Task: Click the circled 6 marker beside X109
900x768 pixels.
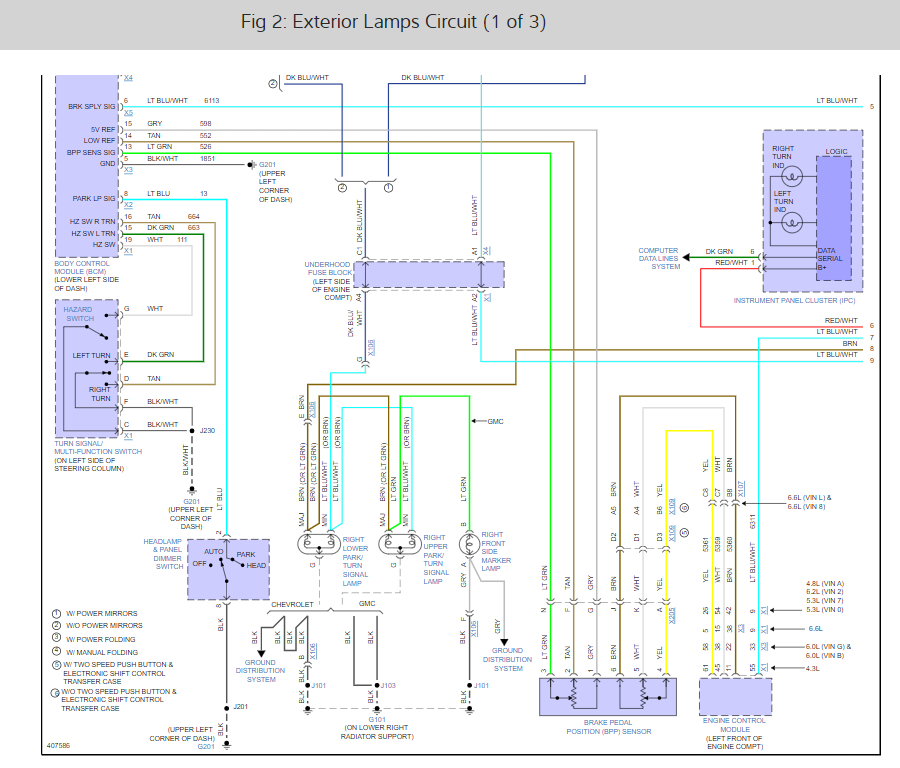Action: click(684, 507)
